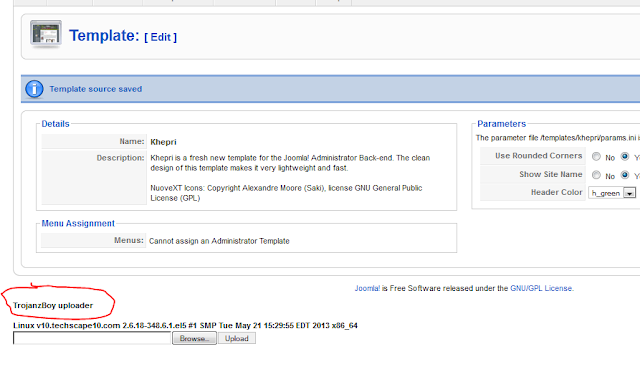The width and height of the screenshot is (640, 377).
Task: Select Yes for Use Rounded Corners
Action: (x=624, y=156)
